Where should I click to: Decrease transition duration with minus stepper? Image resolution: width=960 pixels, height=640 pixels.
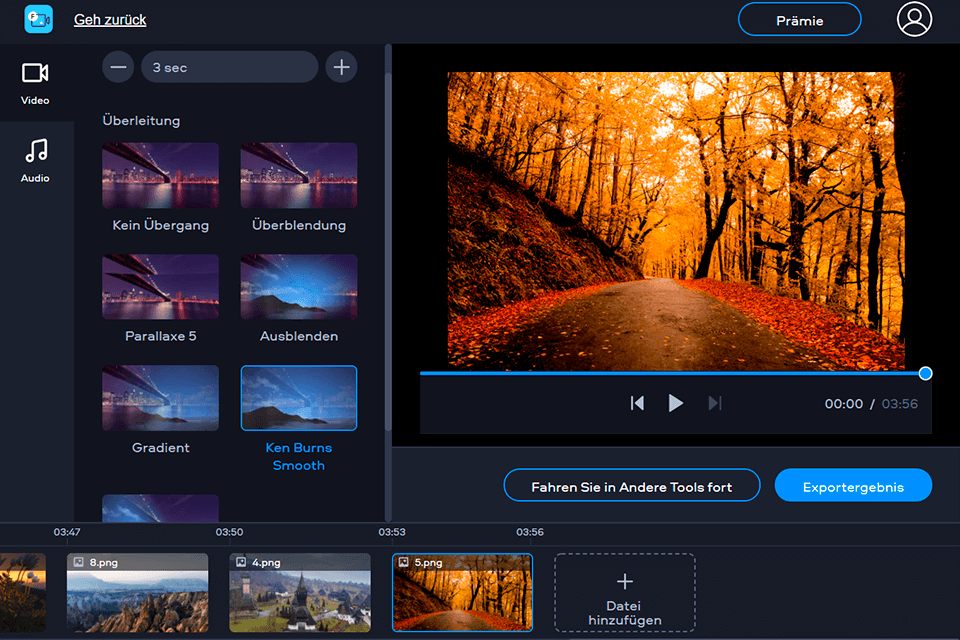click(x=117, y=67)
